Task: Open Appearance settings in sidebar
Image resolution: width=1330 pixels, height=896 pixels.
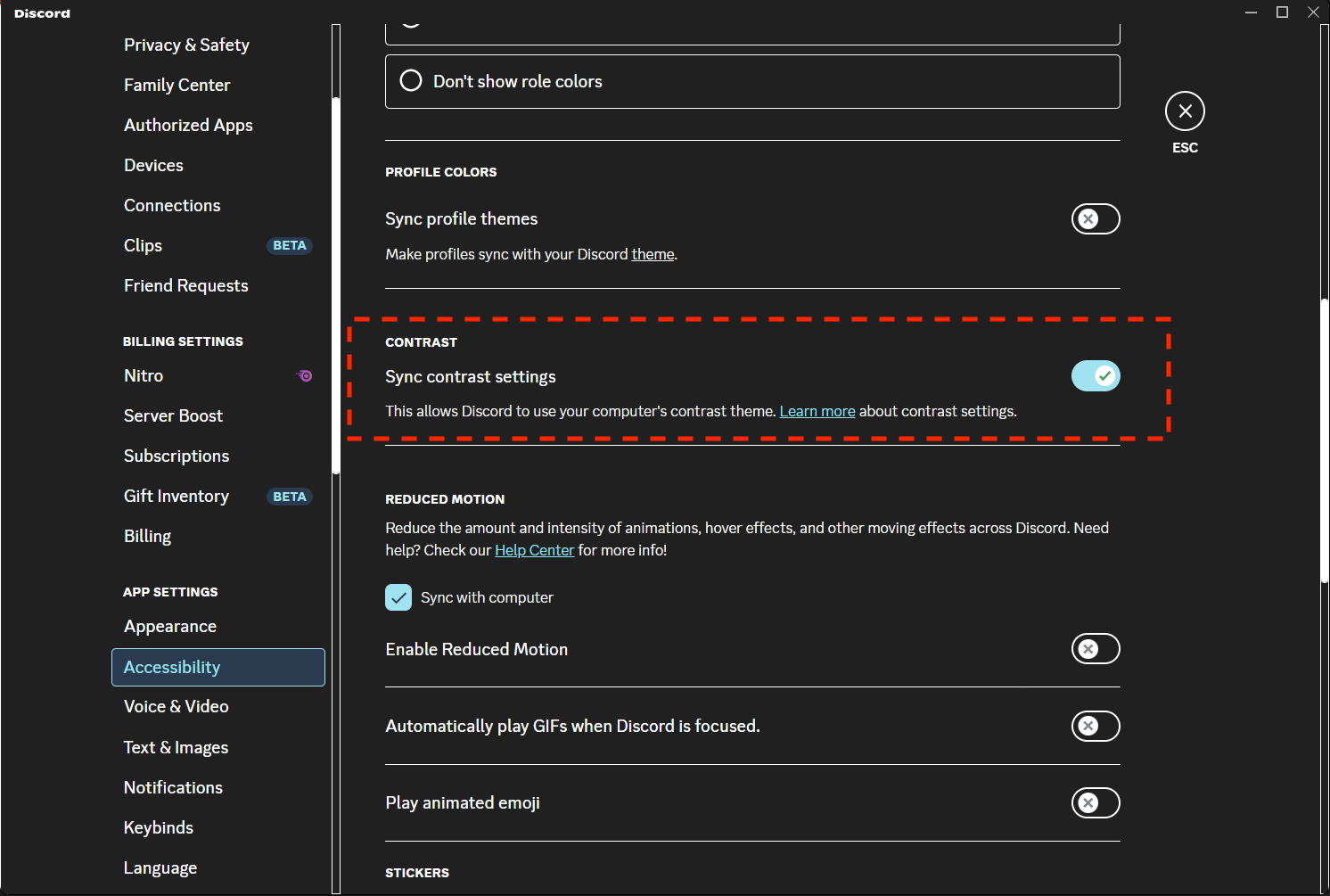Action: click(x=170, y=627)
